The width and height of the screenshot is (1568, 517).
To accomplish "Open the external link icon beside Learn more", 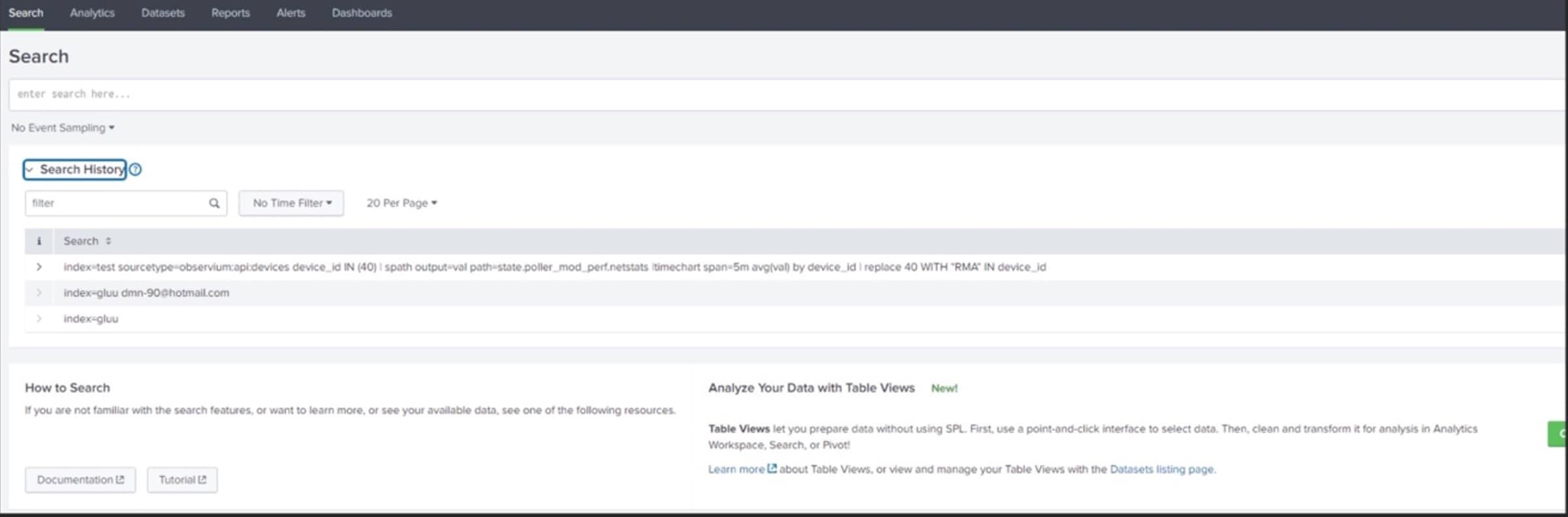I will click(772, 469).
